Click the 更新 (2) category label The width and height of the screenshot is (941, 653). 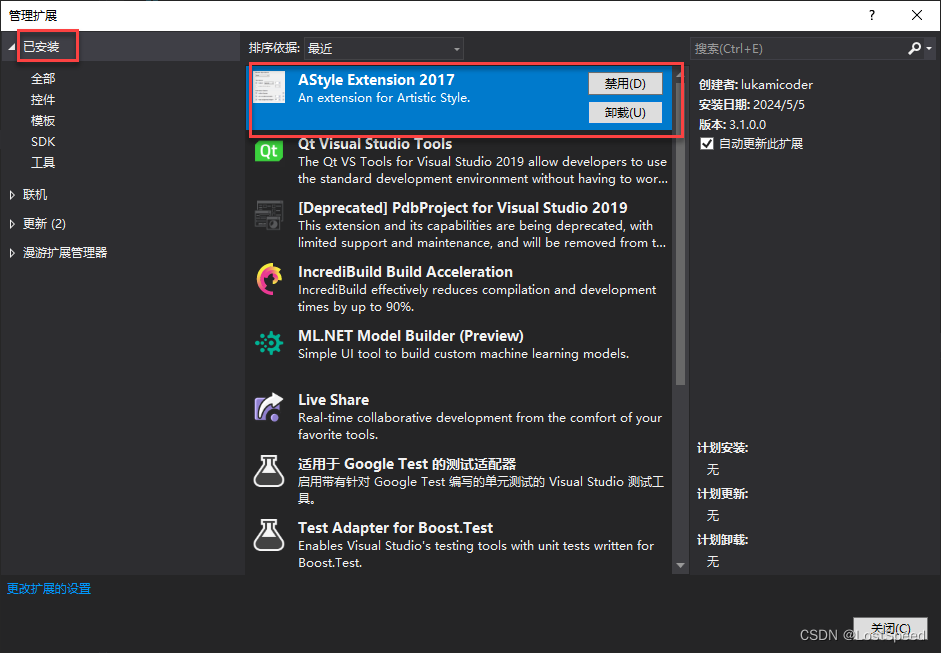44,224
